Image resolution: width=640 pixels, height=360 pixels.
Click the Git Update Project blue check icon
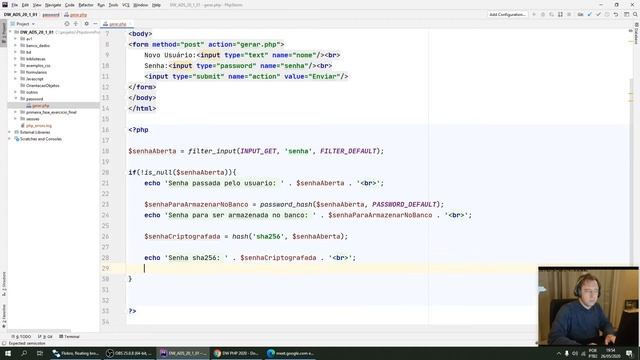(589, 14)
